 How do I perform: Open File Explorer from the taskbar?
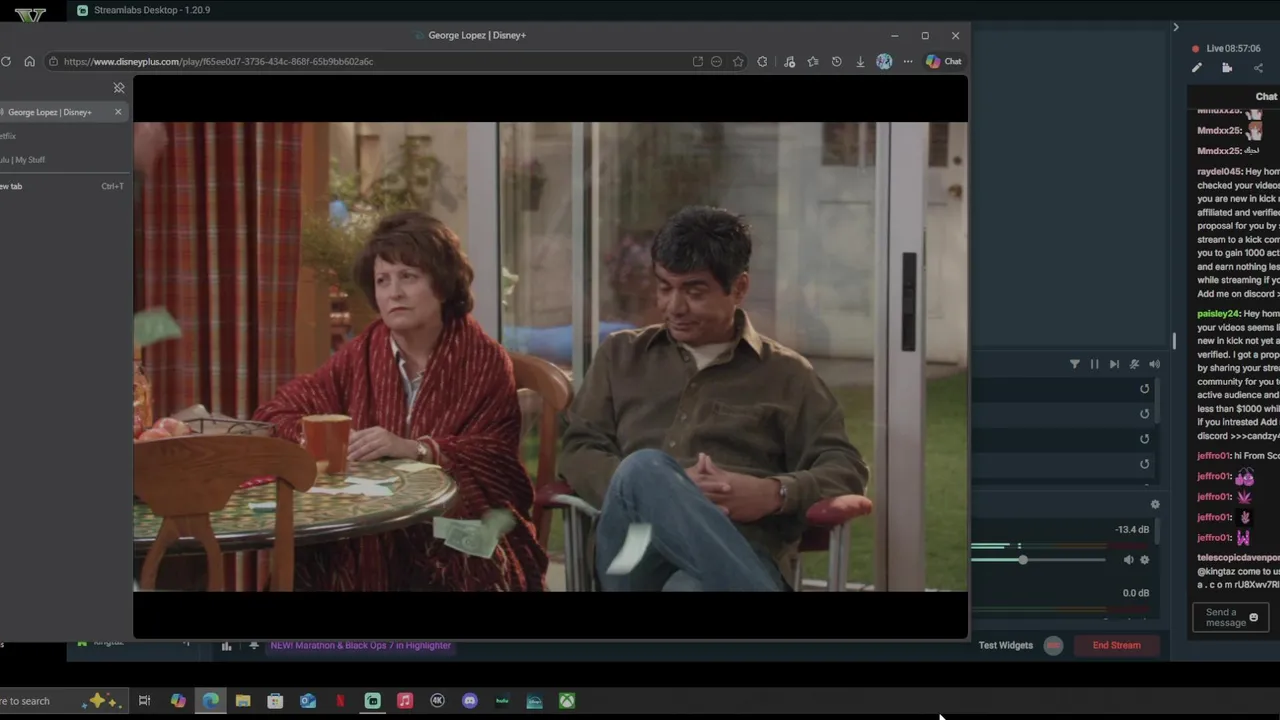pyautogui.click(x=243, y=701)
